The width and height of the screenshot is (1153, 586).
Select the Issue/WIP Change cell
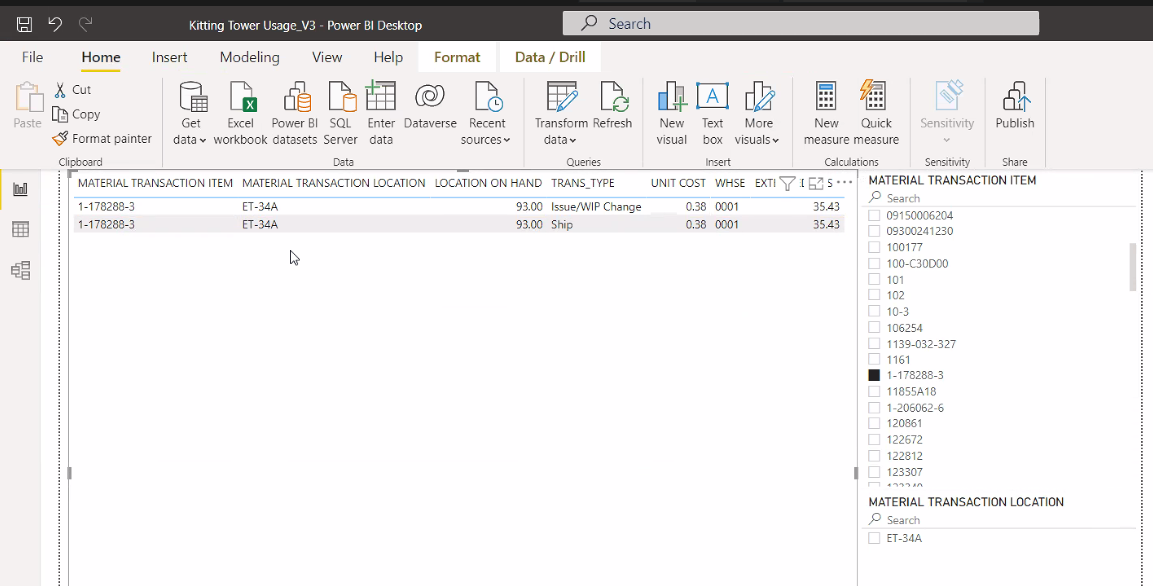(x=596, y=207)
